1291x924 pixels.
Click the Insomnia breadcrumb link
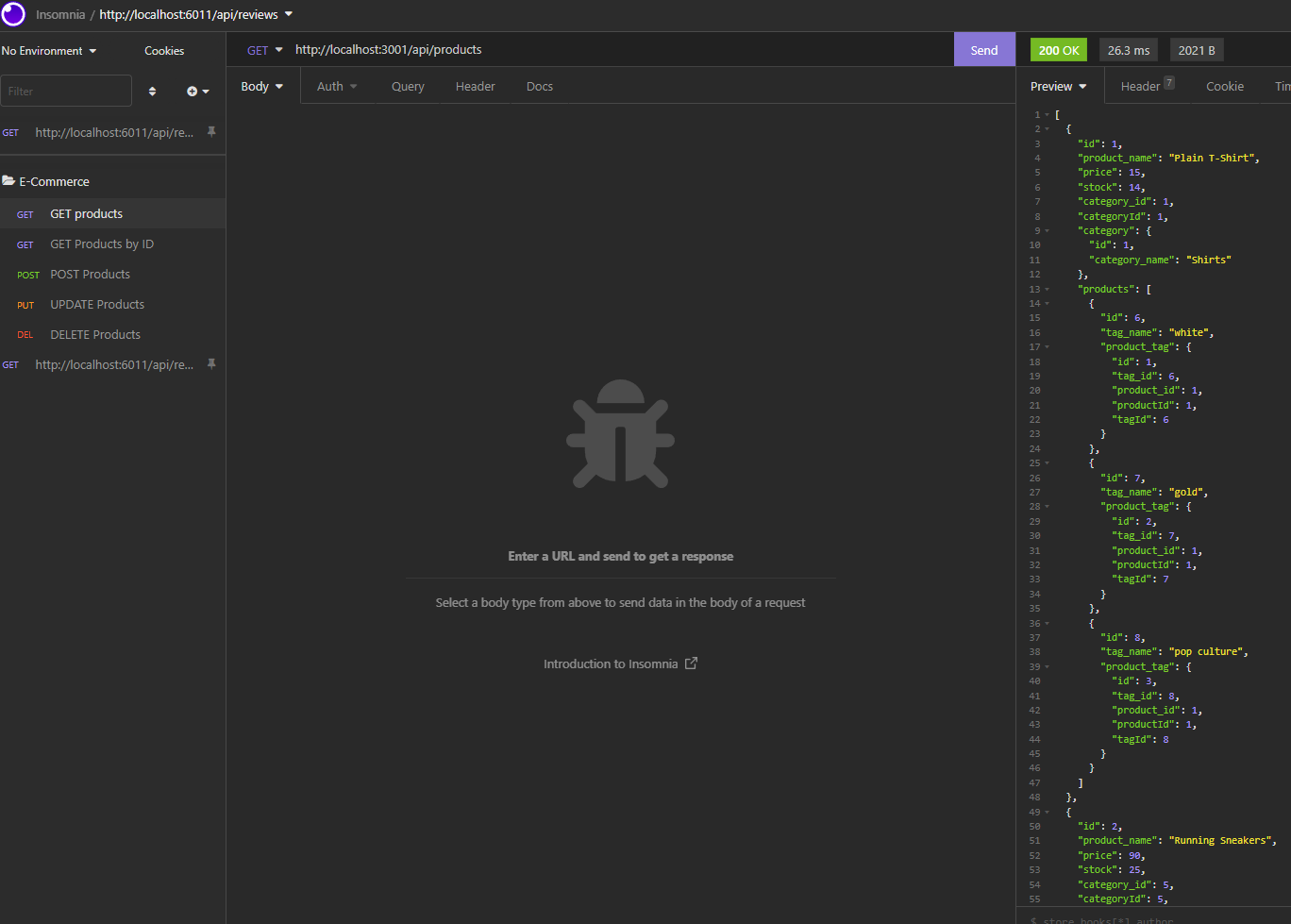pos(60,14)
